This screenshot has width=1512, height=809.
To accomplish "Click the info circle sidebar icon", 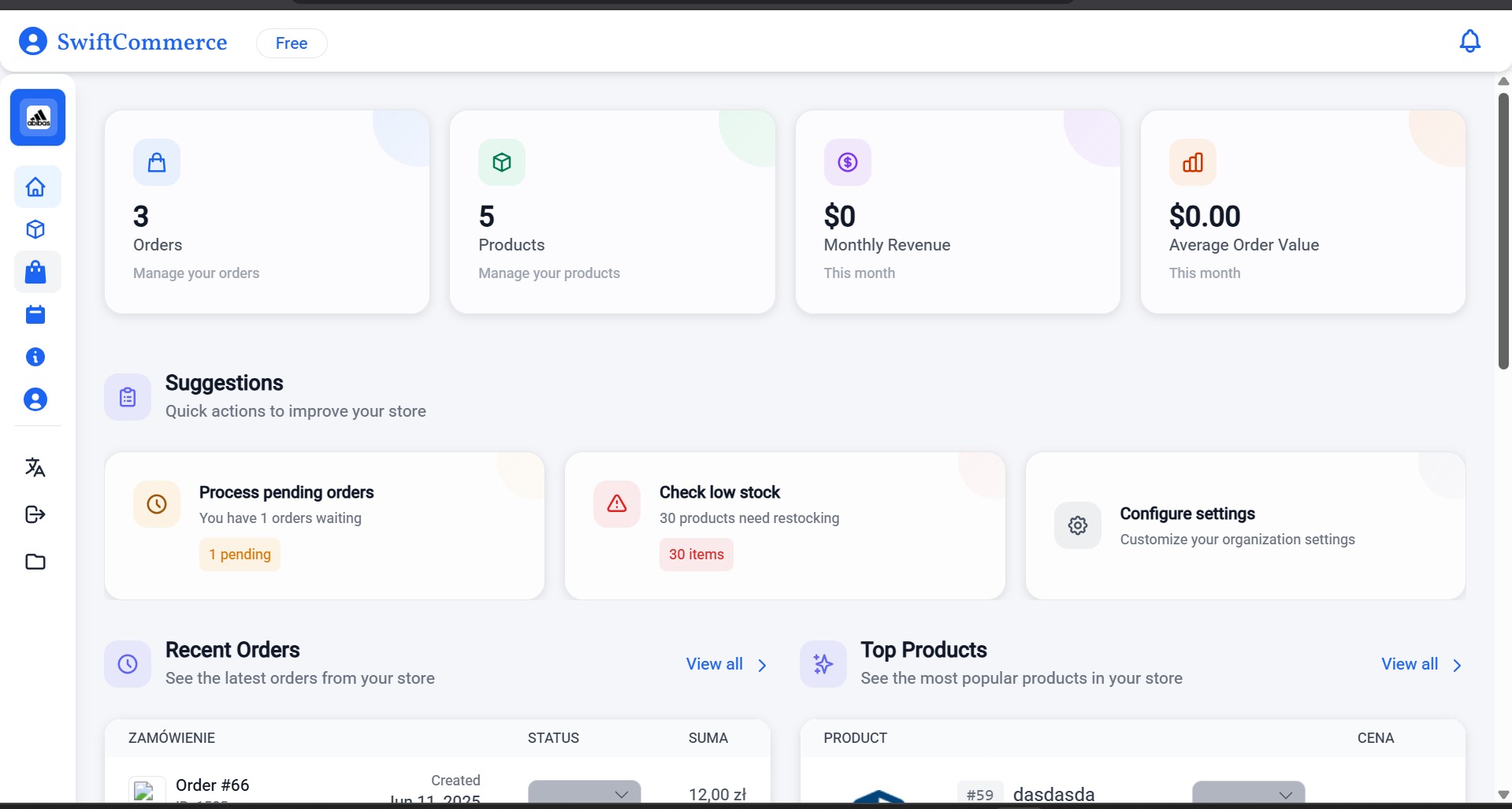I will click(x=36, y=358).
